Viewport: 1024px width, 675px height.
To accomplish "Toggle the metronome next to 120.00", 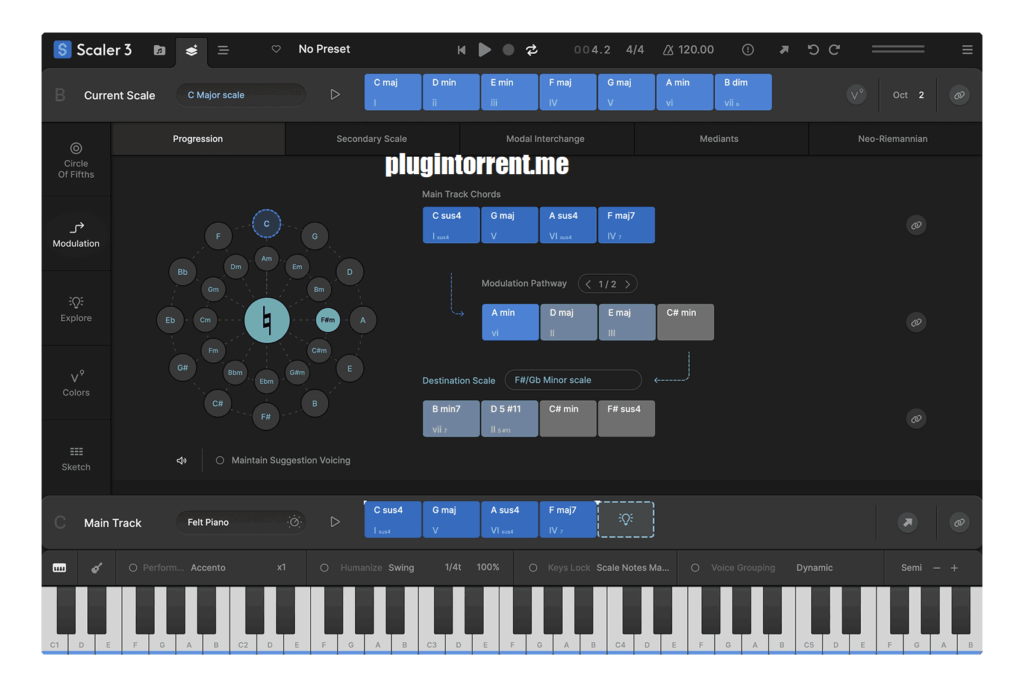I will (667, 50).
